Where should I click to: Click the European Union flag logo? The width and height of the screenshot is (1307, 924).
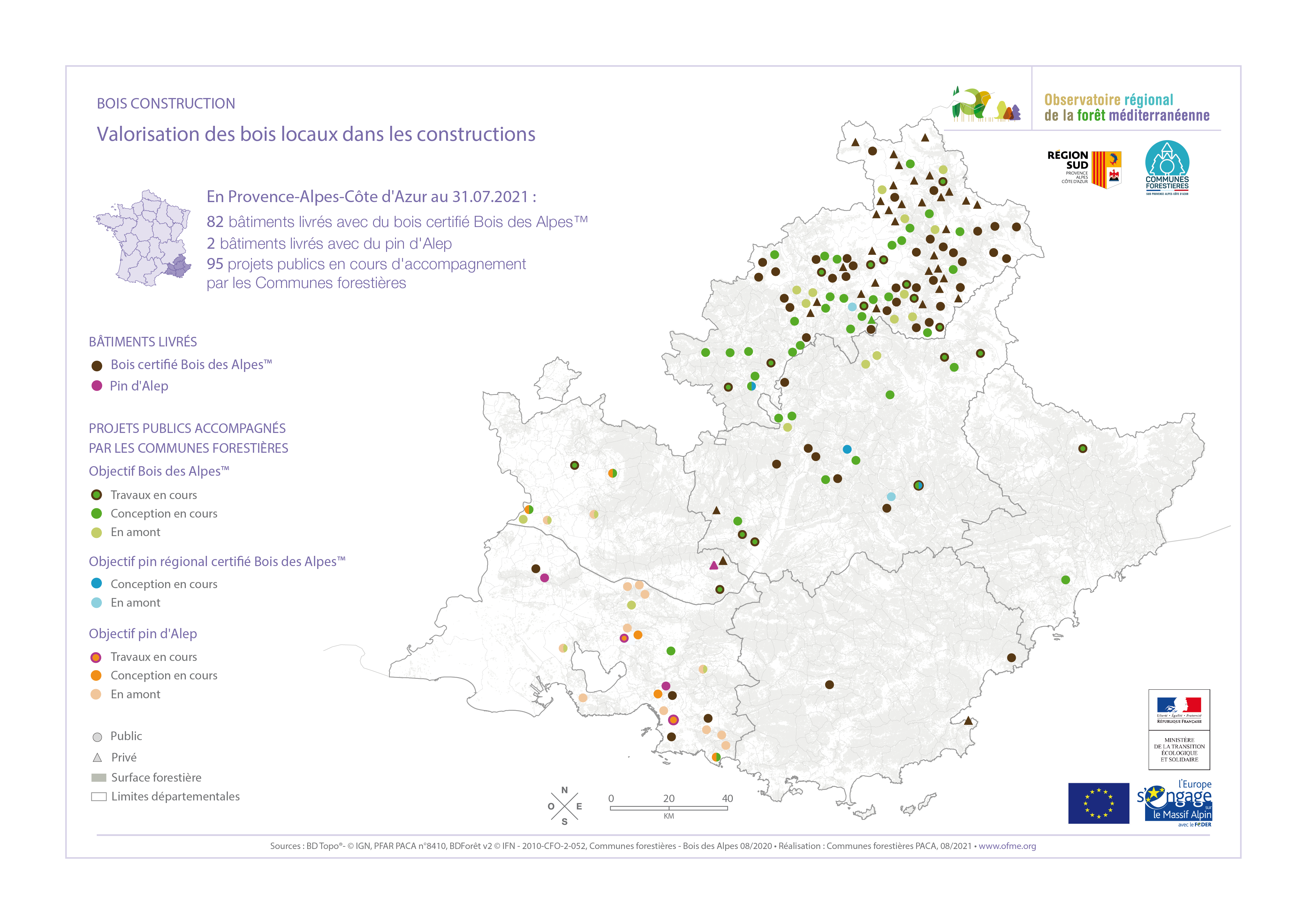click(x=1099, y=803)
